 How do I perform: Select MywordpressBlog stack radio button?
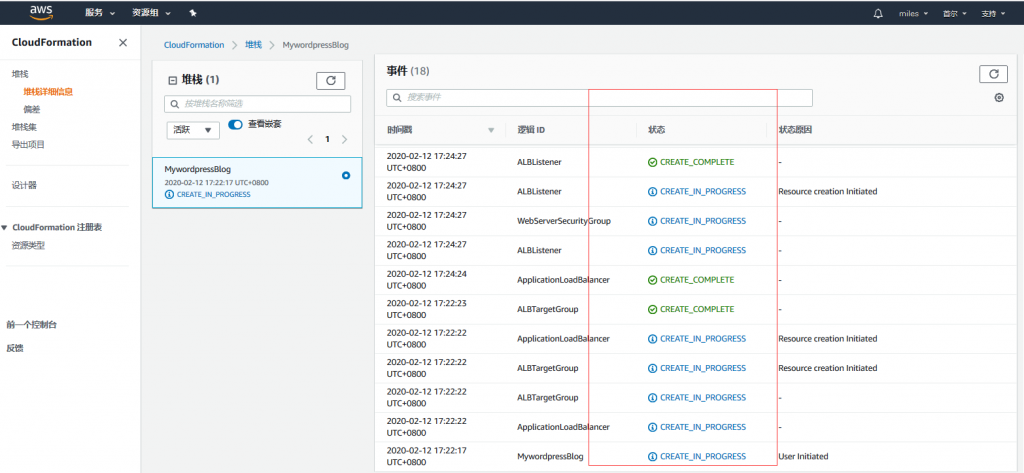346,175
